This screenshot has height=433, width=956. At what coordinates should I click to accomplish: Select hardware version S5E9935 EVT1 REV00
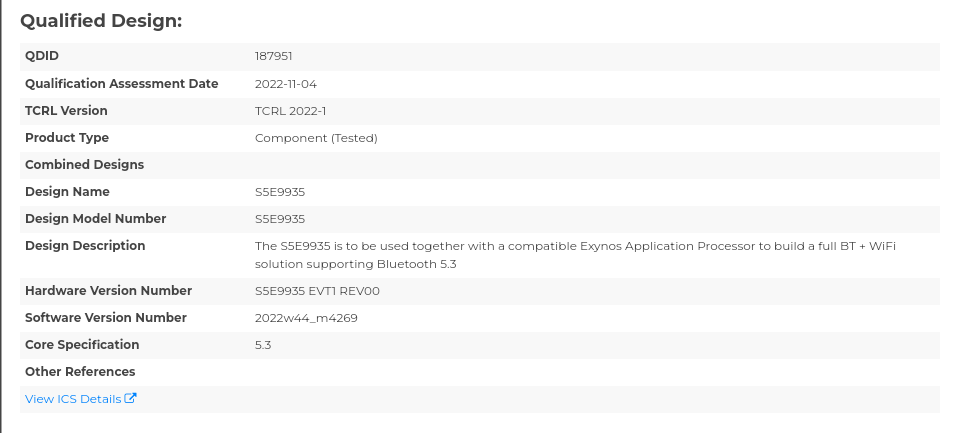tap(317, 290)
